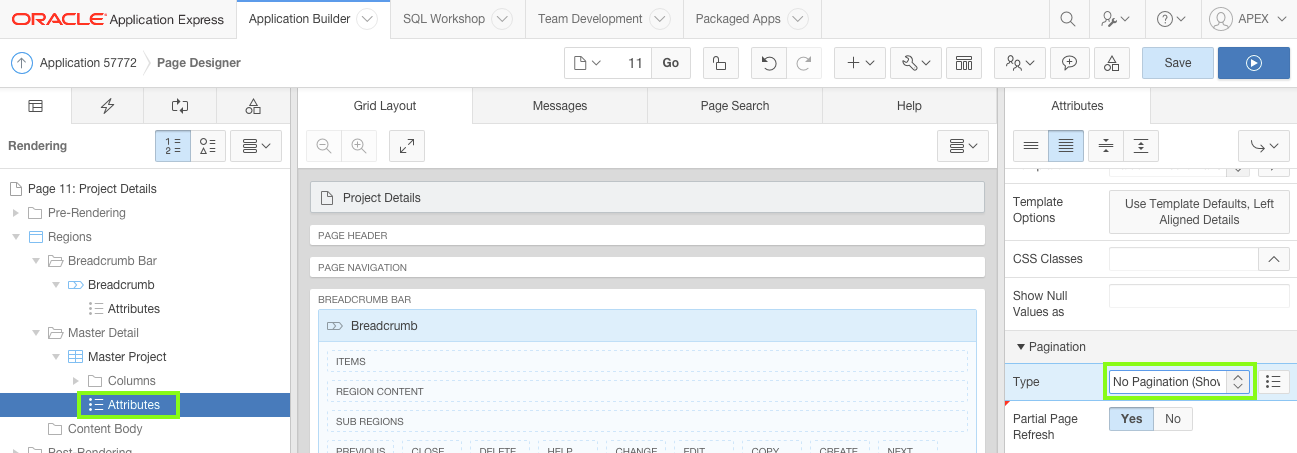Screen dimensions: 1297x453
Task: Run the page with the play button
Action: pos(1253,62)
